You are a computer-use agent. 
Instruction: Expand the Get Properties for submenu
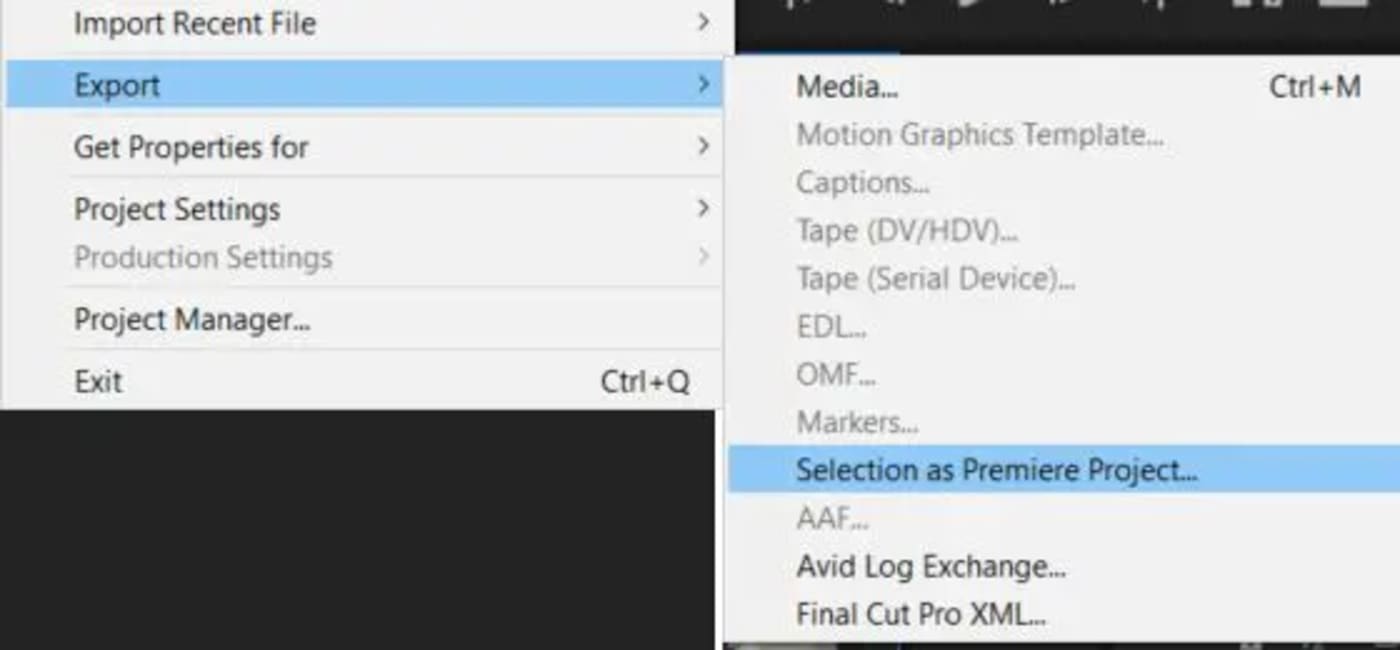[189, 147]
